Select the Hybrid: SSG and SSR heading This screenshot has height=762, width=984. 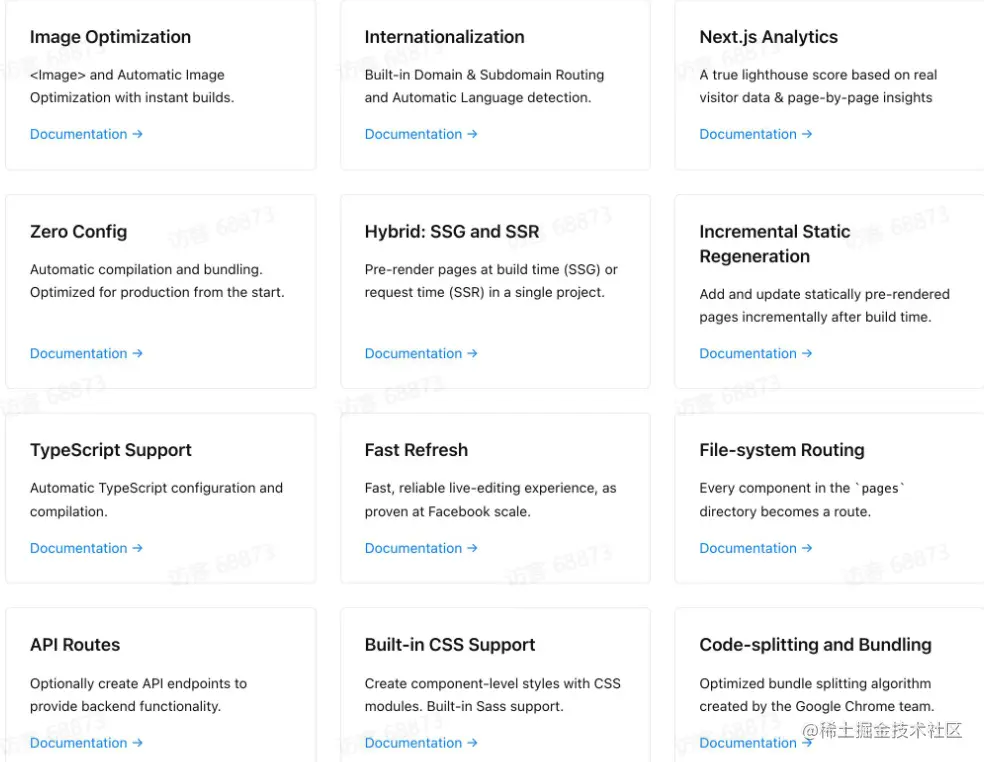(x=451, y=232)
